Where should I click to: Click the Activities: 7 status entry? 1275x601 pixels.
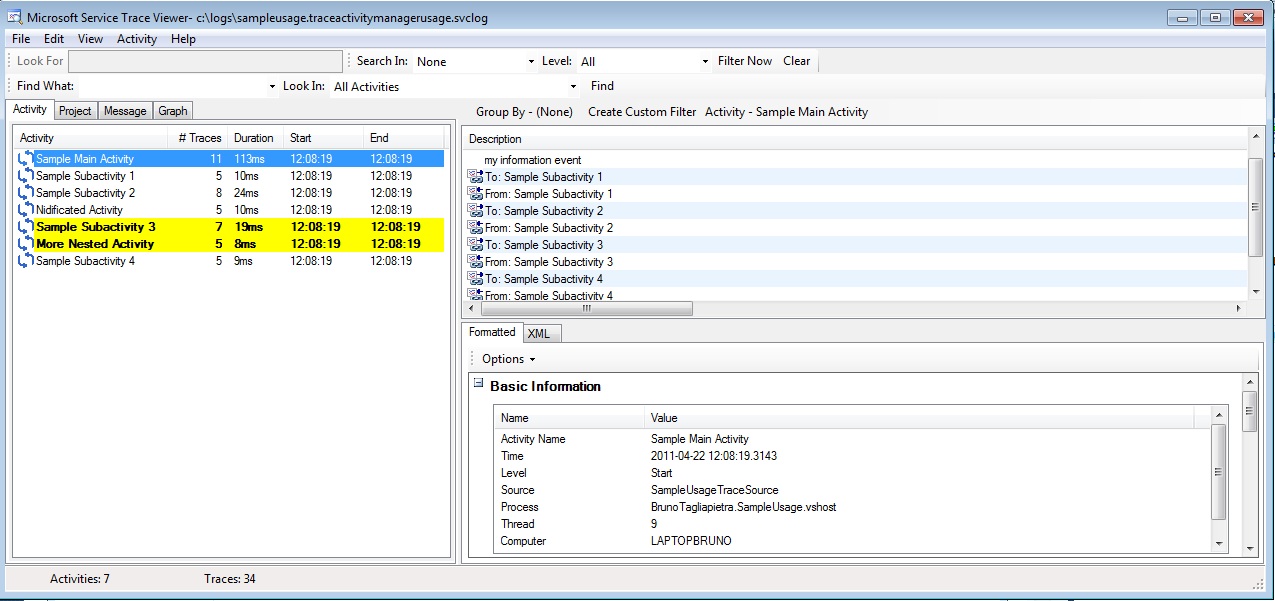[80, 578]
